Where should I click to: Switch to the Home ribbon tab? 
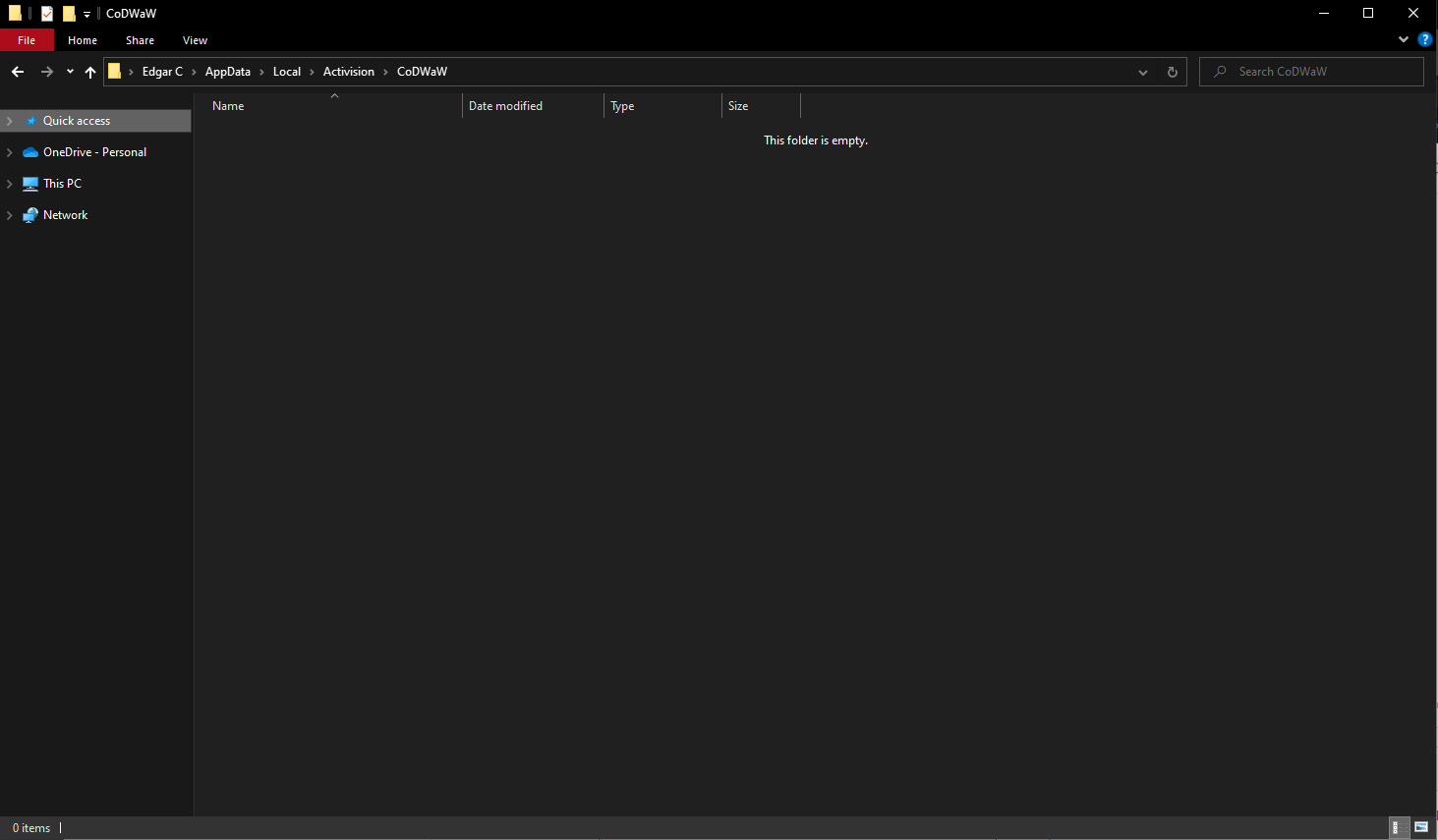83,40
